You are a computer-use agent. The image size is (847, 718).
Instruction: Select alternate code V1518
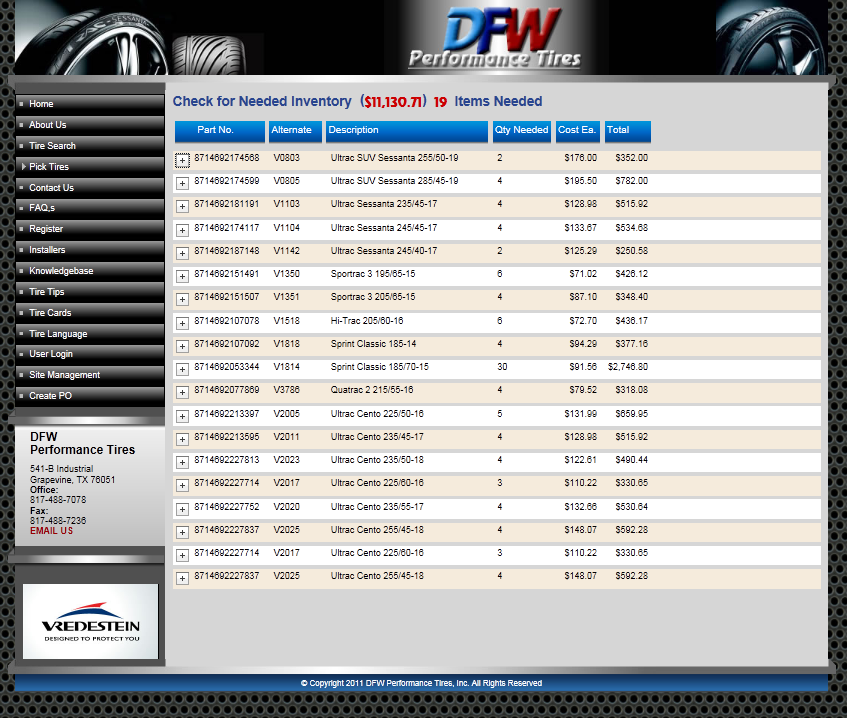point(286,321)
